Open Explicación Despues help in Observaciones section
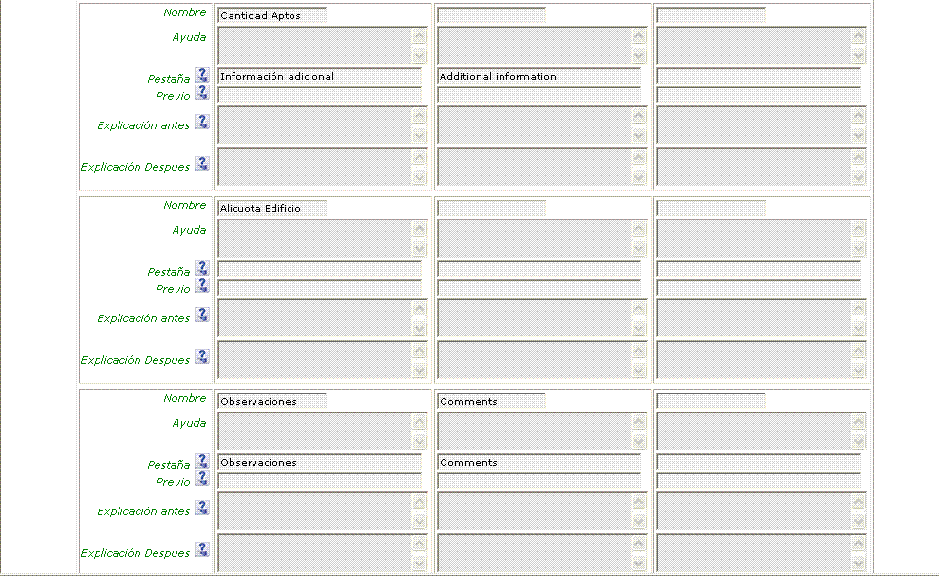 point(202,550)
